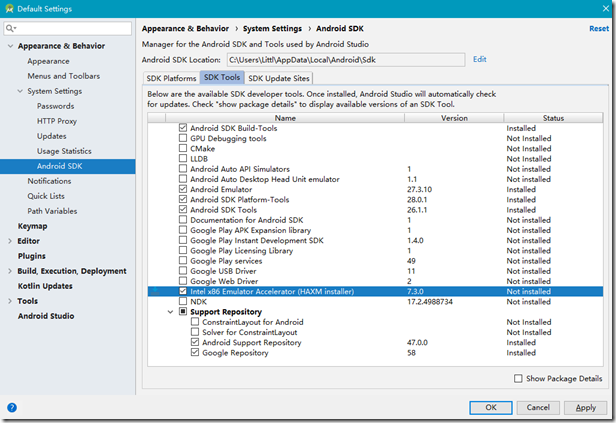Open Notifications settings
The width and height of the screenshot is (616, 423).
(49, 181)
